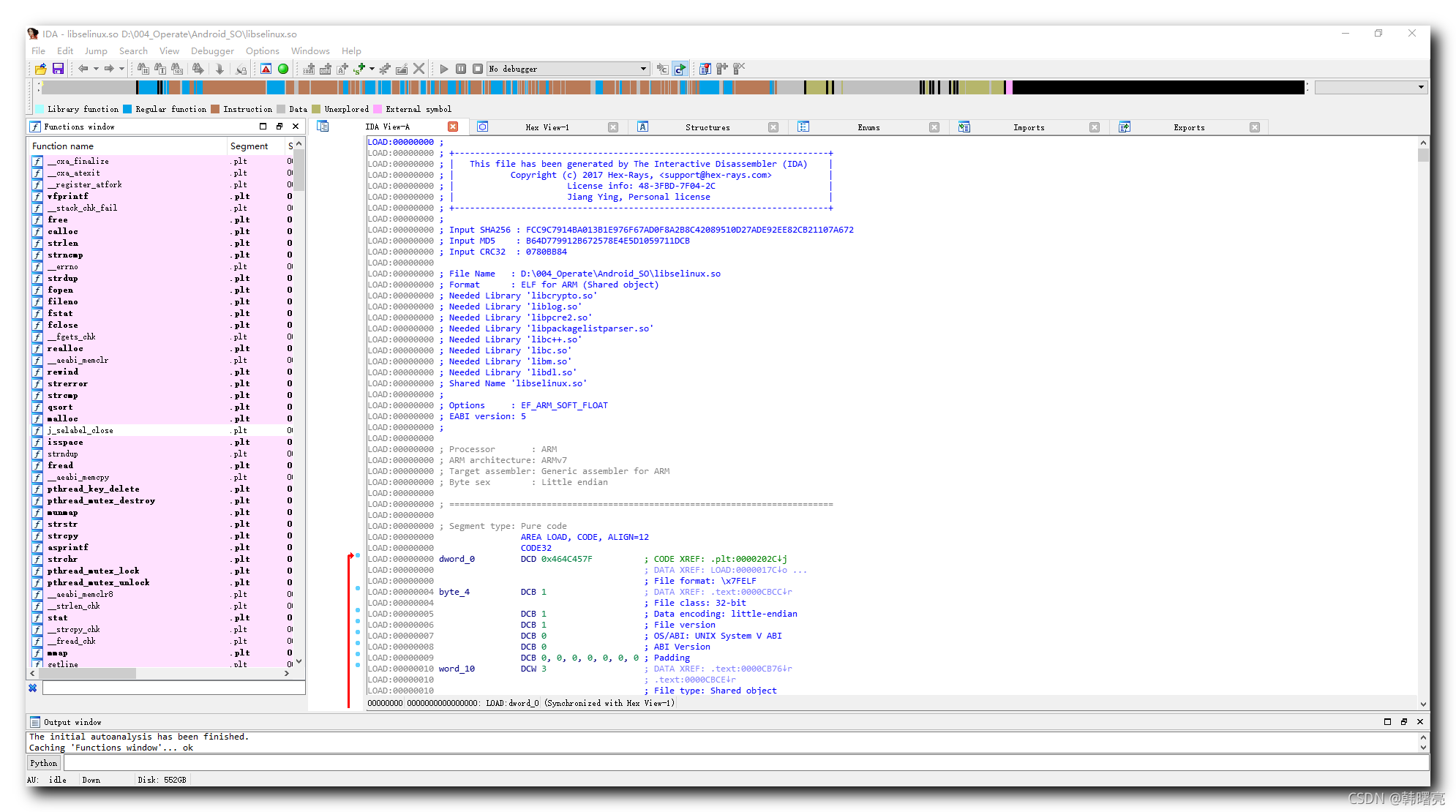Switch to the Enums tab

click(868, 127)
